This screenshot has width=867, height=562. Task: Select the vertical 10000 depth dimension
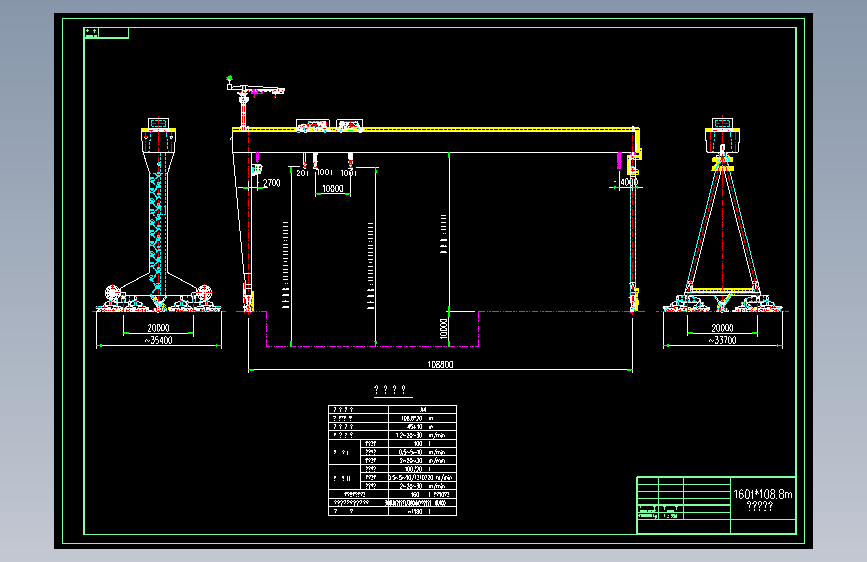443,329
